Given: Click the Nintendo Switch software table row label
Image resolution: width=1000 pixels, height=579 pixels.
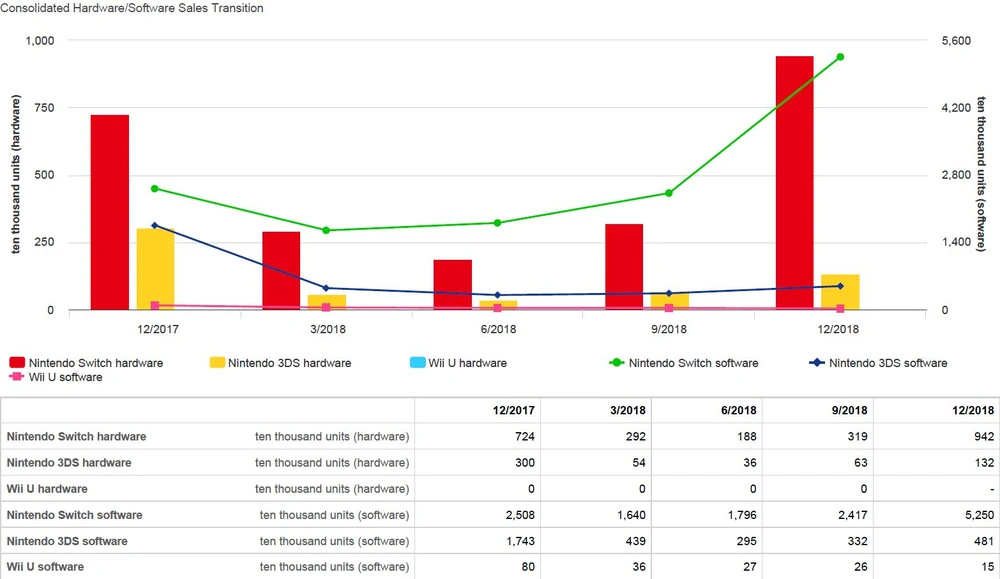Looking at the screenshot, I should [75, 515].
